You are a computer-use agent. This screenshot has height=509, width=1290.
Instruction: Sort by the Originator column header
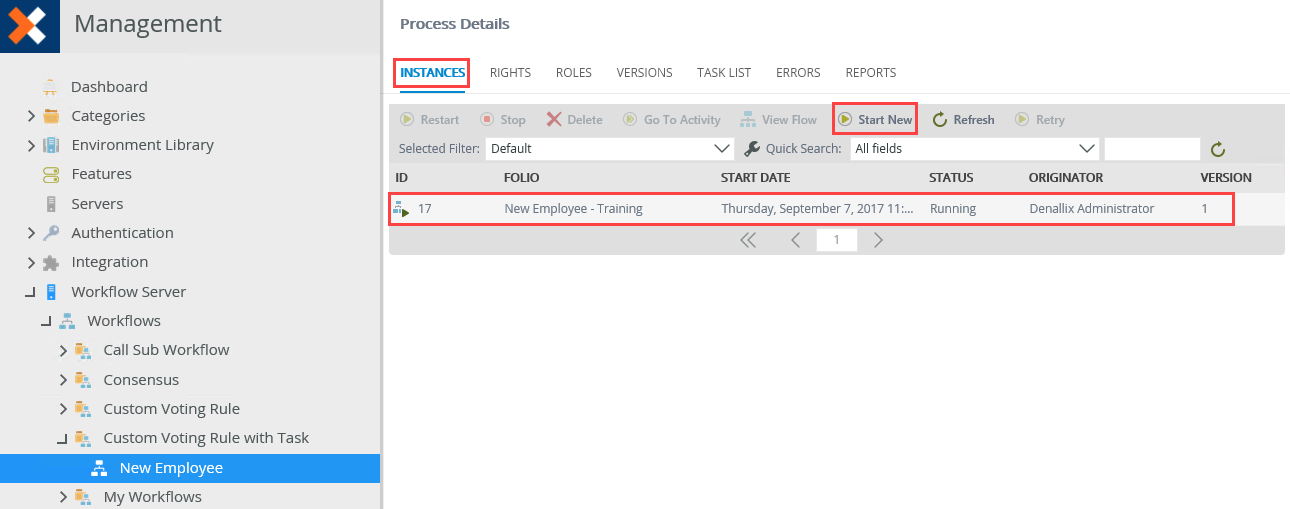coord(1066,178)
